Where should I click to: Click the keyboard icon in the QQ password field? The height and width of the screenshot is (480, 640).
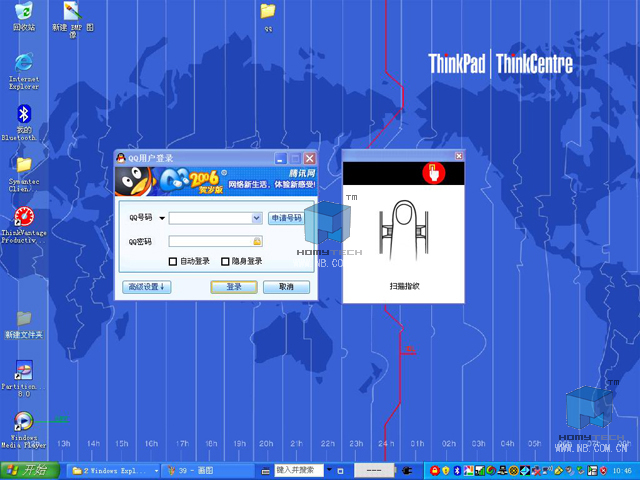click(x=257, y=241)
